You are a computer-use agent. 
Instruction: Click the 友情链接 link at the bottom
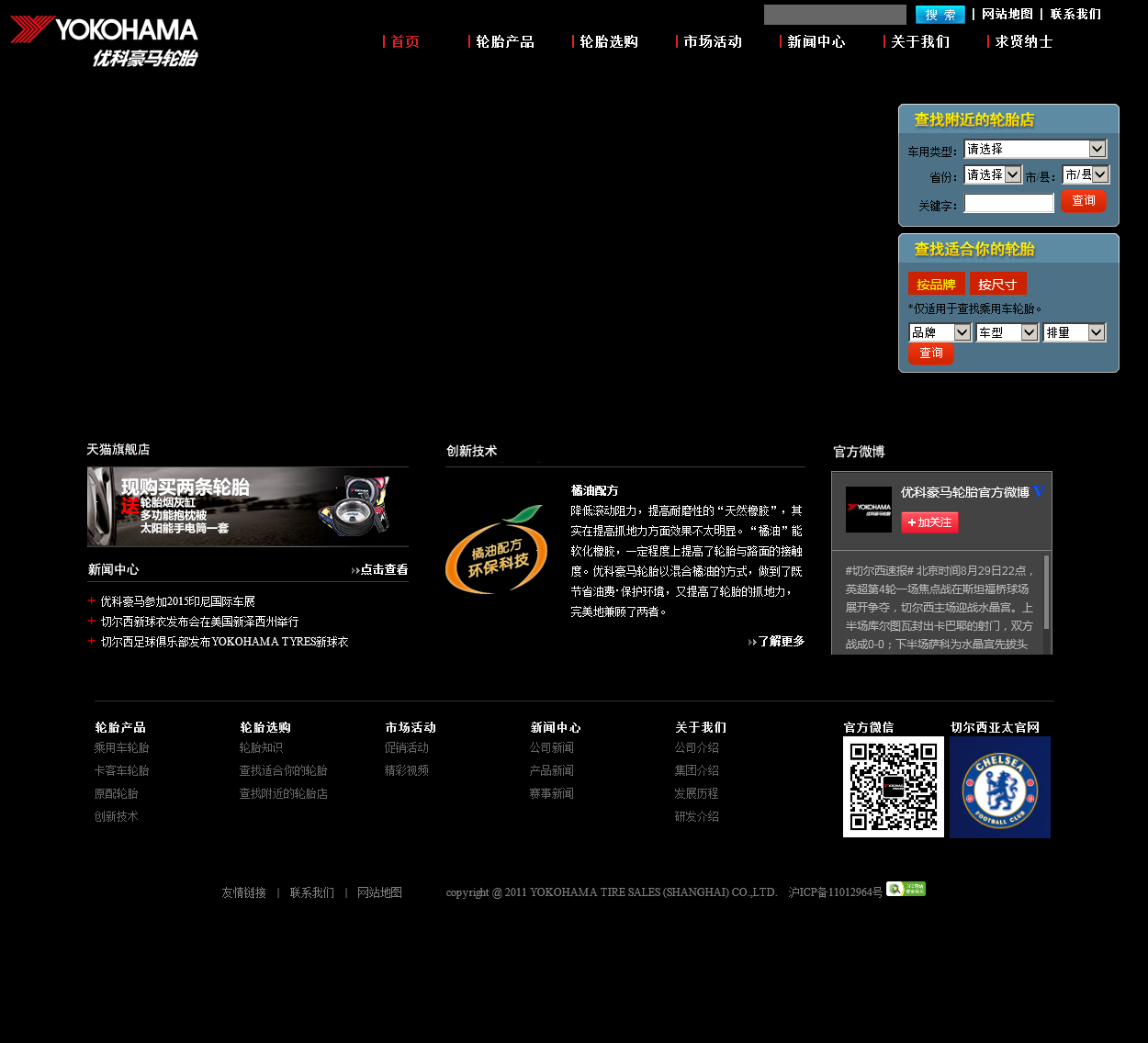click(x=243, y=892)
